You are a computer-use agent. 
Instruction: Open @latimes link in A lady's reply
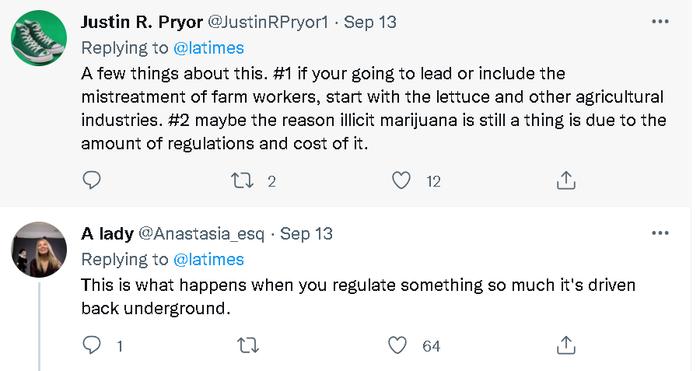point(208,259)
